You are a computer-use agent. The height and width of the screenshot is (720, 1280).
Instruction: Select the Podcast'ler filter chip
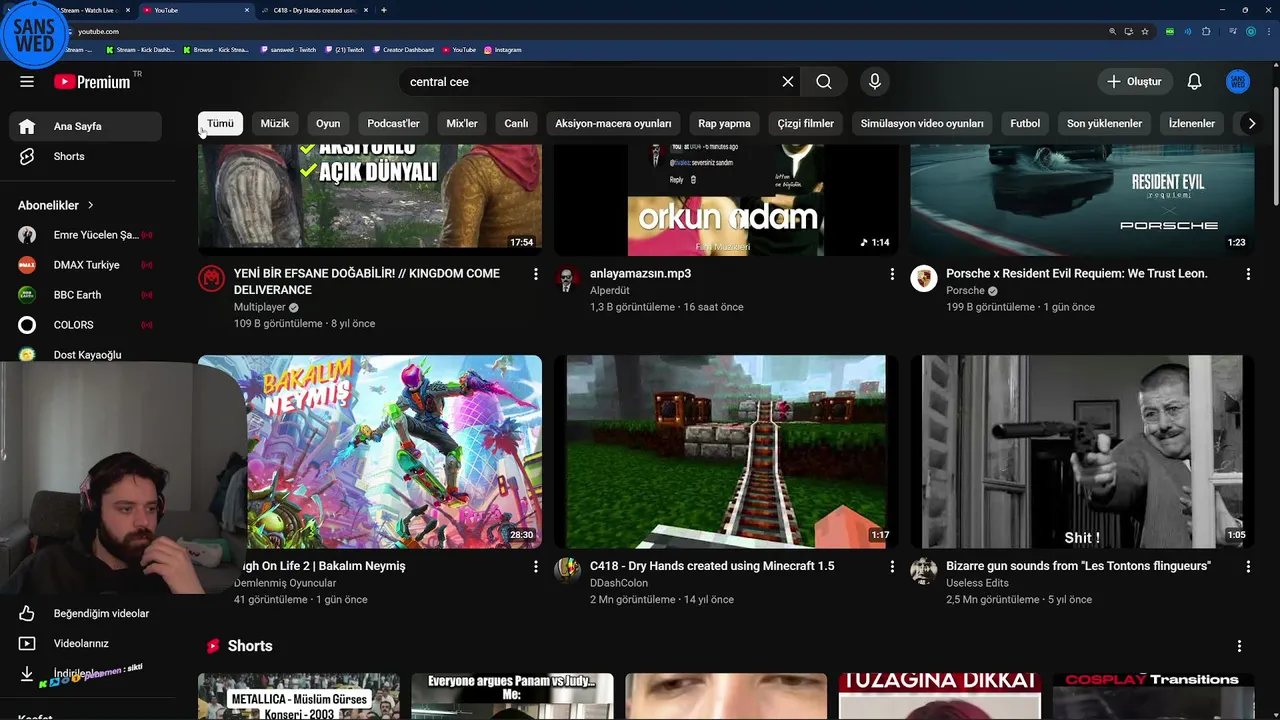[x=393, y=123]
